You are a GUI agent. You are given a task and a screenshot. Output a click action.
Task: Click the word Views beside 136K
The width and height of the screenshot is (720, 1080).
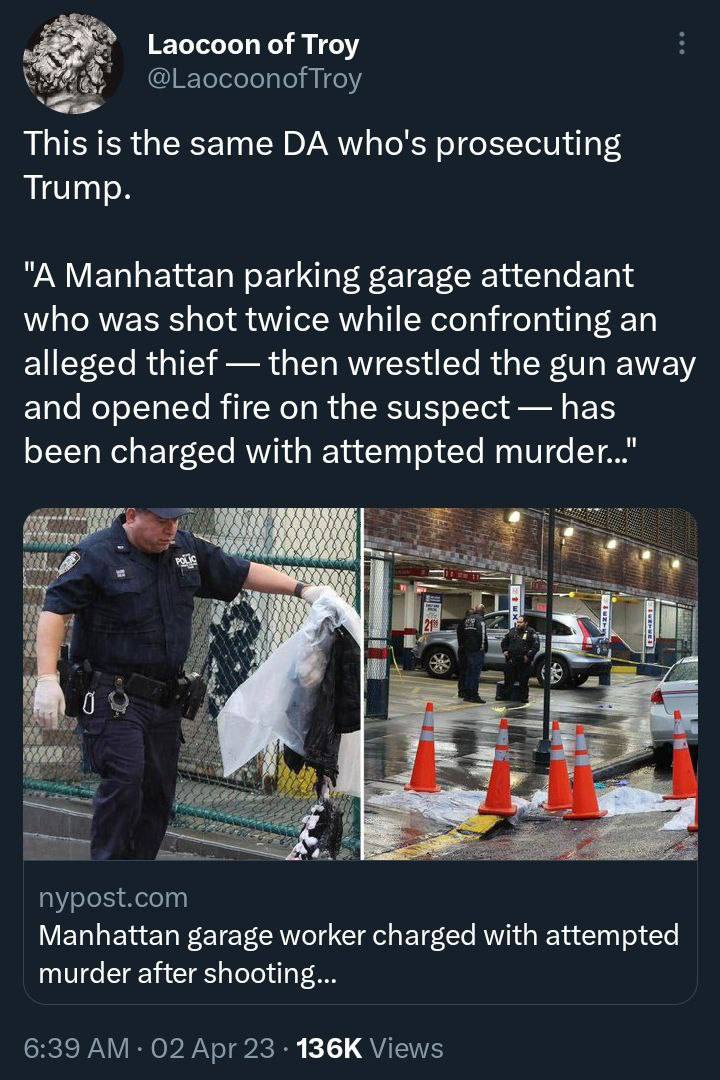click(x=407, y=1048)
